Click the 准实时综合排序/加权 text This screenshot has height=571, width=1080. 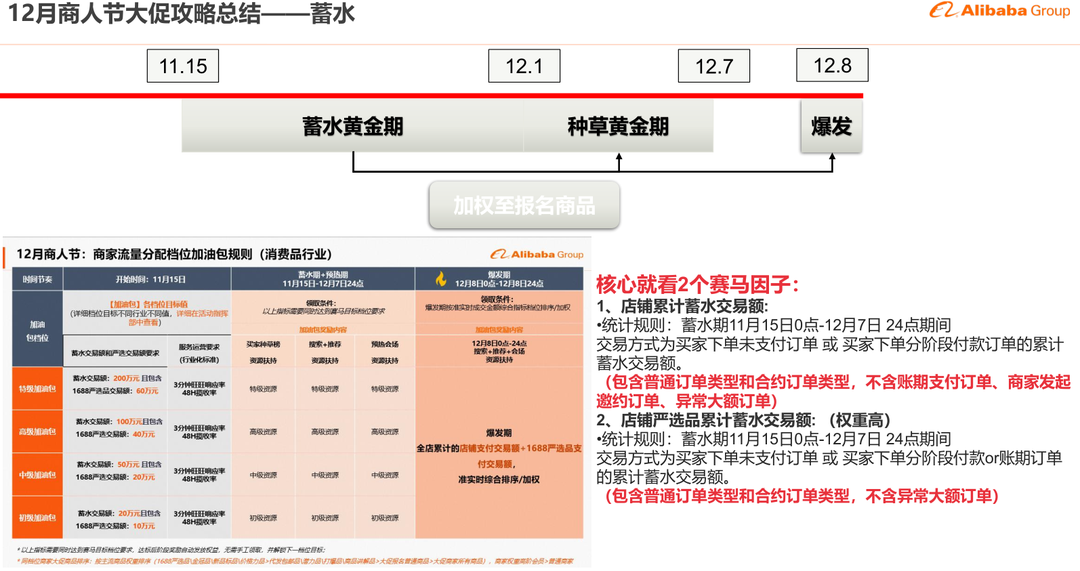pos(499,479)
